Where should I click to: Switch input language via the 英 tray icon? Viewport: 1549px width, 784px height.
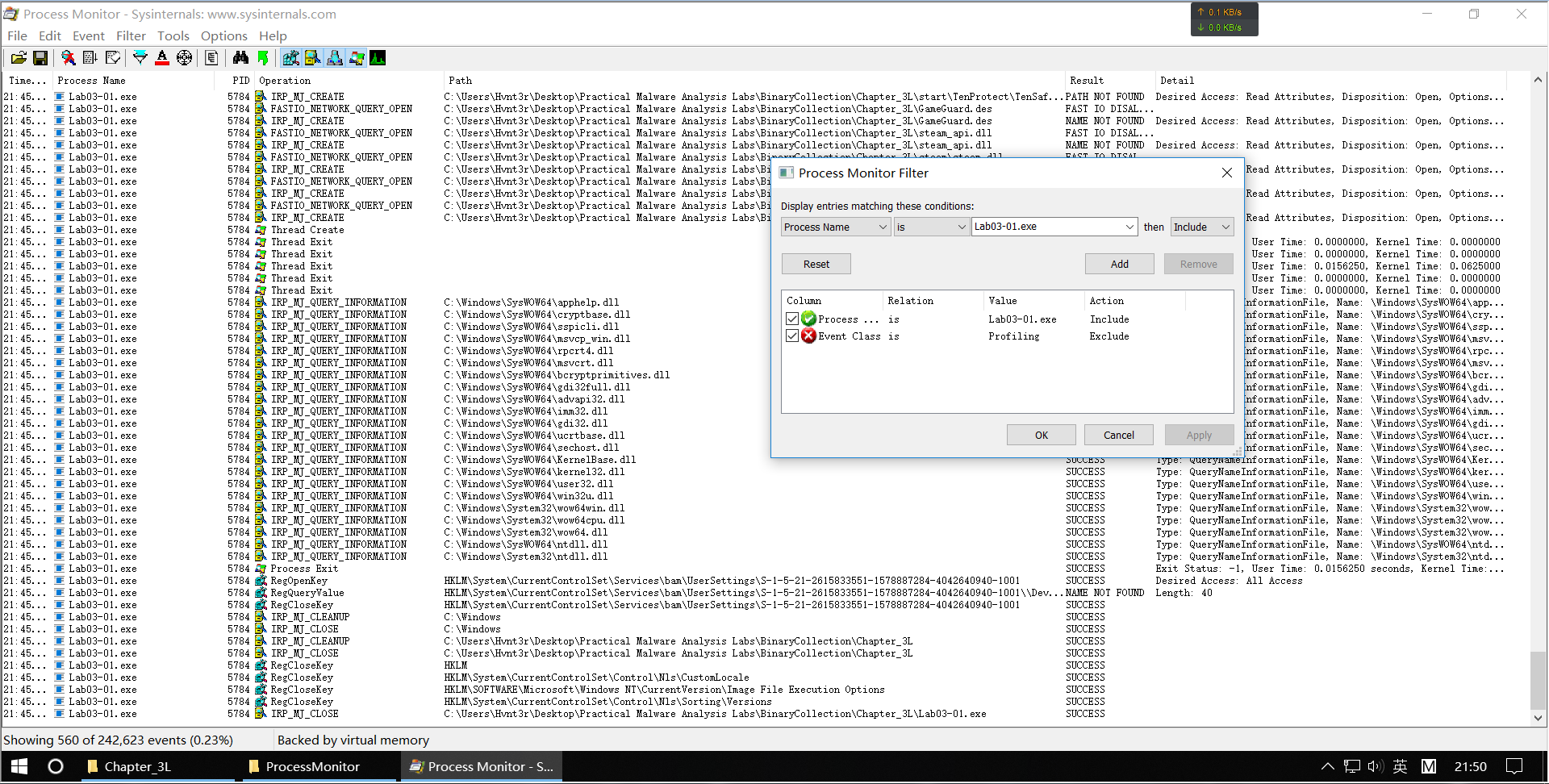pyautogui.click(x=1401, y=766)
